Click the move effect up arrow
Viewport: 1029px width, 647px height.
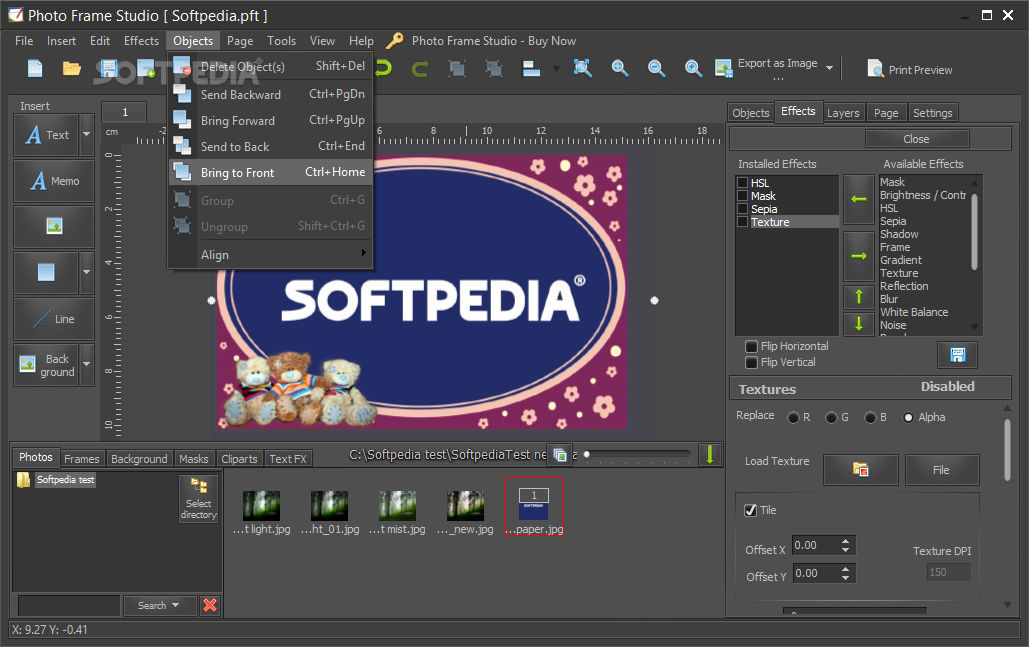[858, 297]
